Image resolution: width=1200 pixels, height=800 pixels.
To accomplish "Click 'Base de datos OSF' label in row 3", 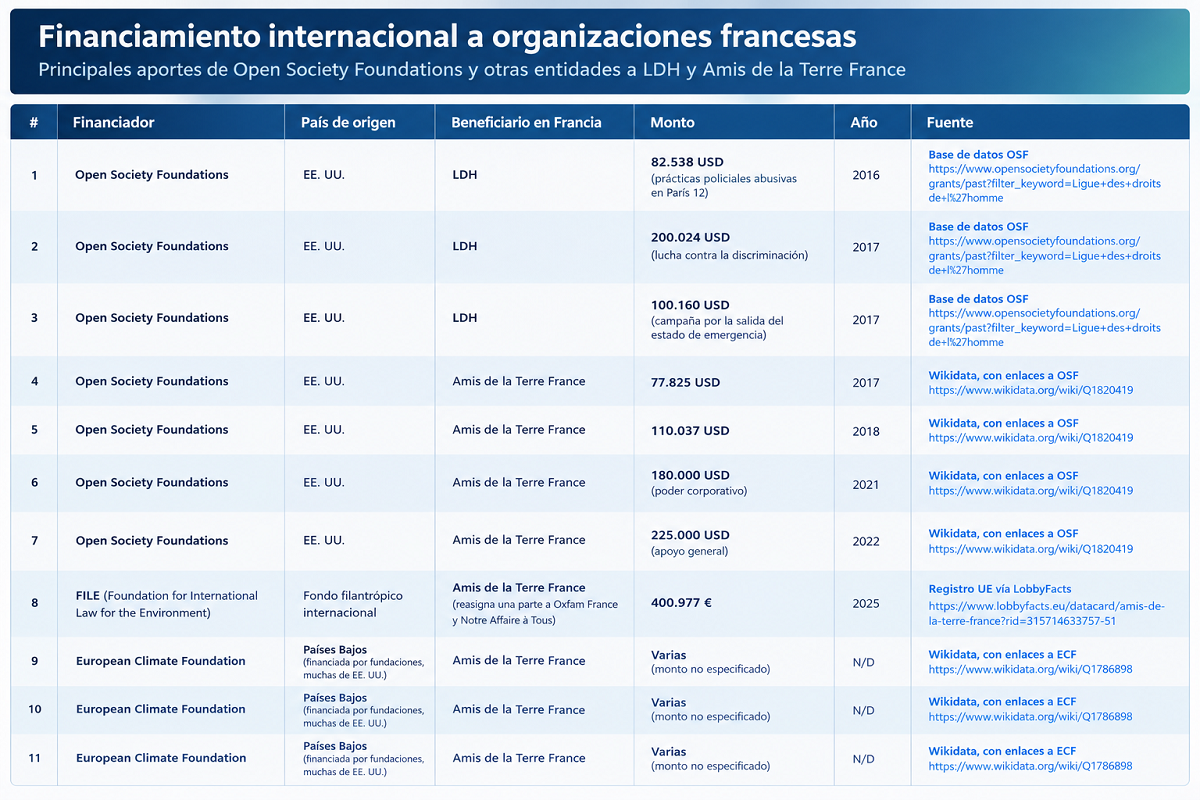I will (978, 299).
